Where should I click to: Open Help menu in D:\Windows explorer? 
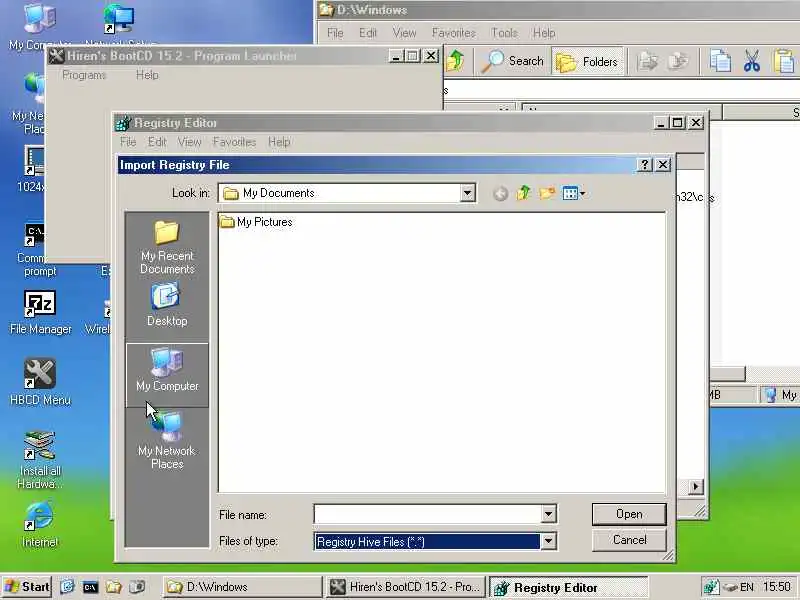[544, 33]
